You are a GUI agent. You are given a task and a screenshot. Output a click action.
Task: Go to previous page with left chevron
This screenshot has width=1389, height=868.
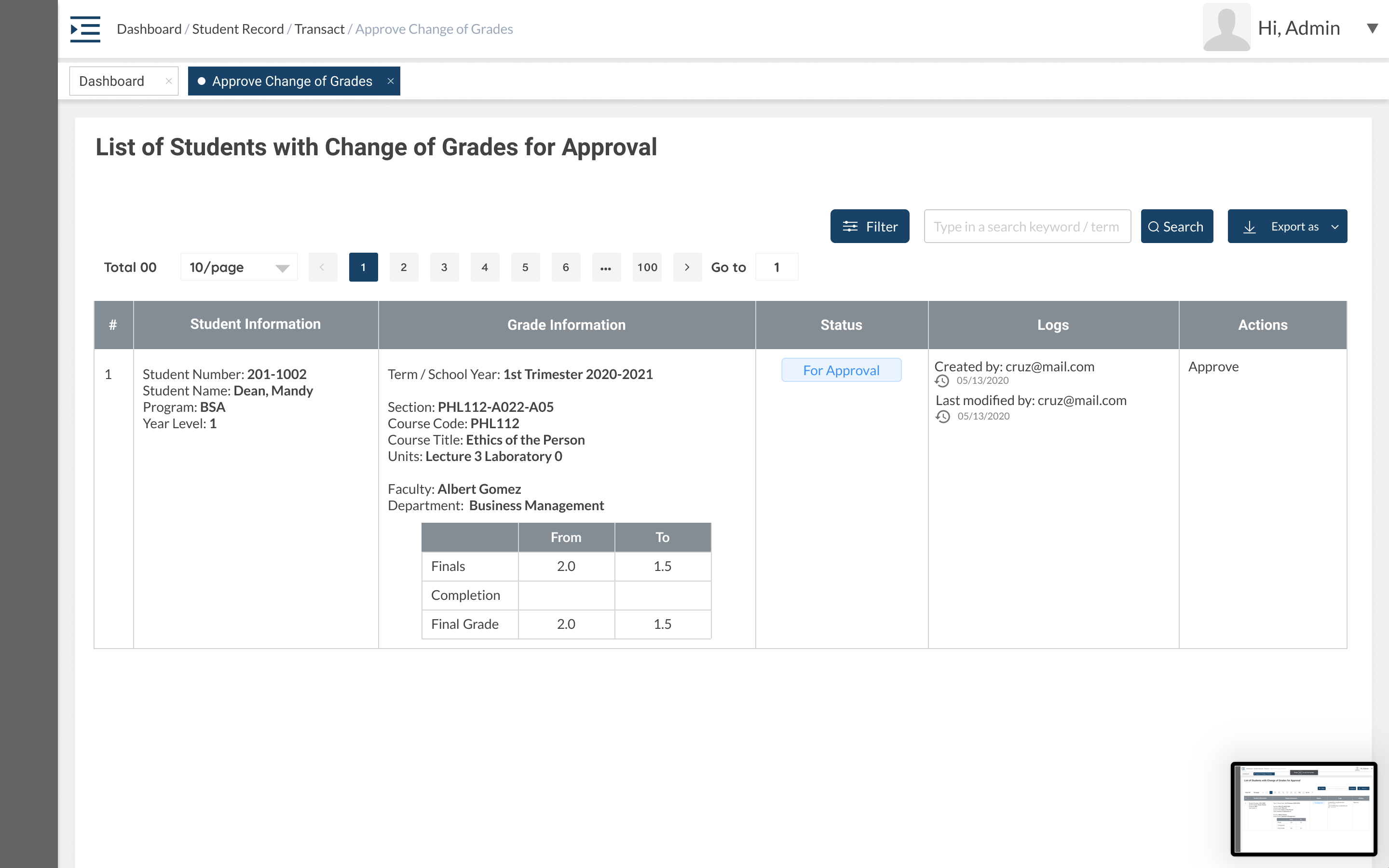323,267
